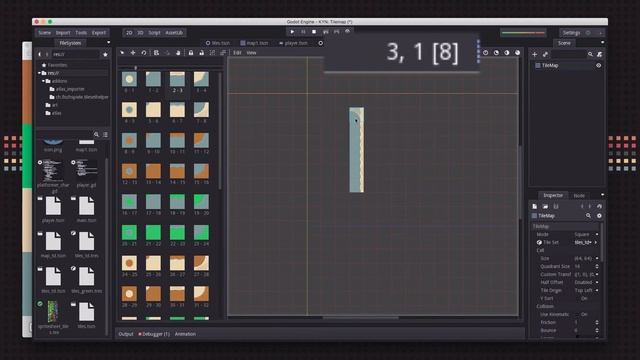Open the Settings button
The image size is (640, 360).
click(571, 33)
